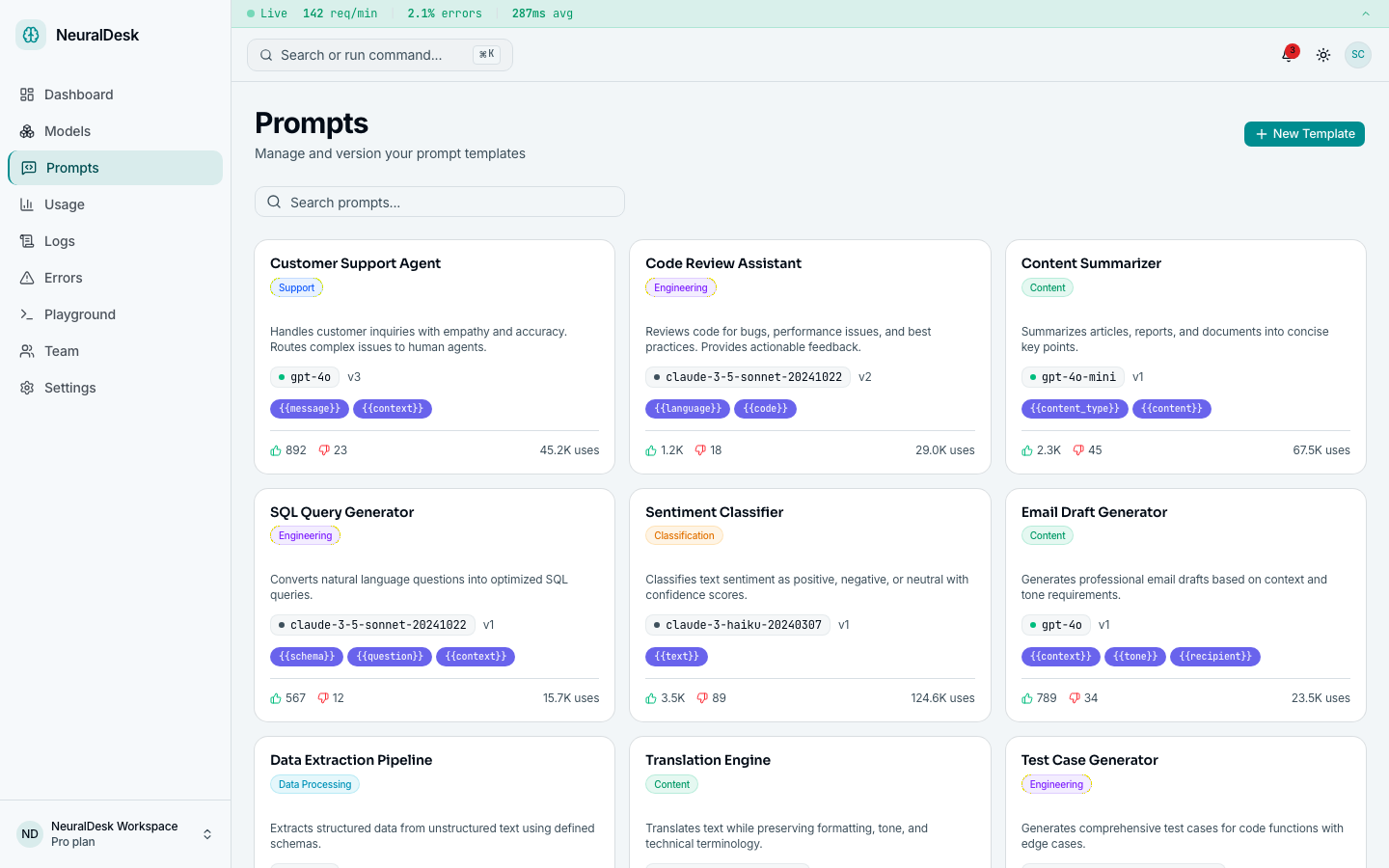Click the New Template button
Screen dimensions: 1389x868
click(x=1304, y=133)
